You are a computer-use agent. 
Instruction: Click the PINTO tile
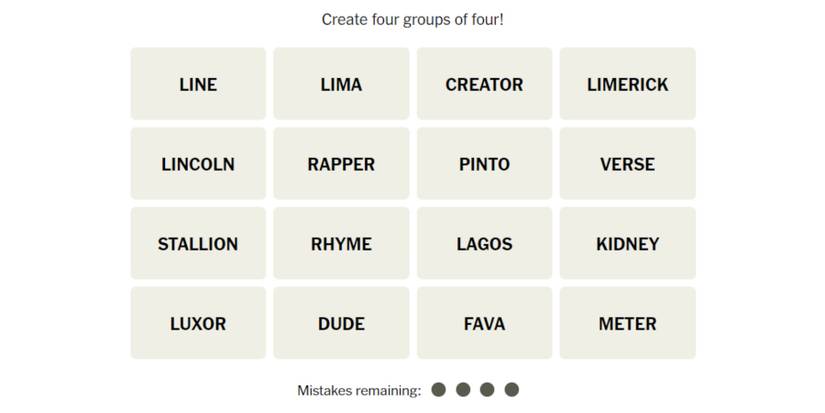[x=484, y=164]
